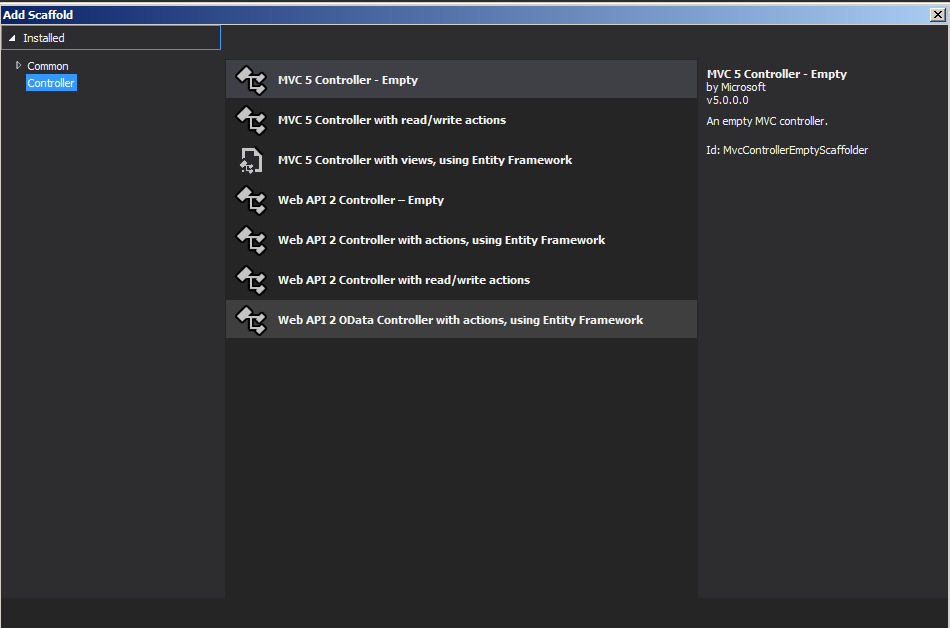Click the MVC 5 Controller with views icon

(x=250, y=160)
